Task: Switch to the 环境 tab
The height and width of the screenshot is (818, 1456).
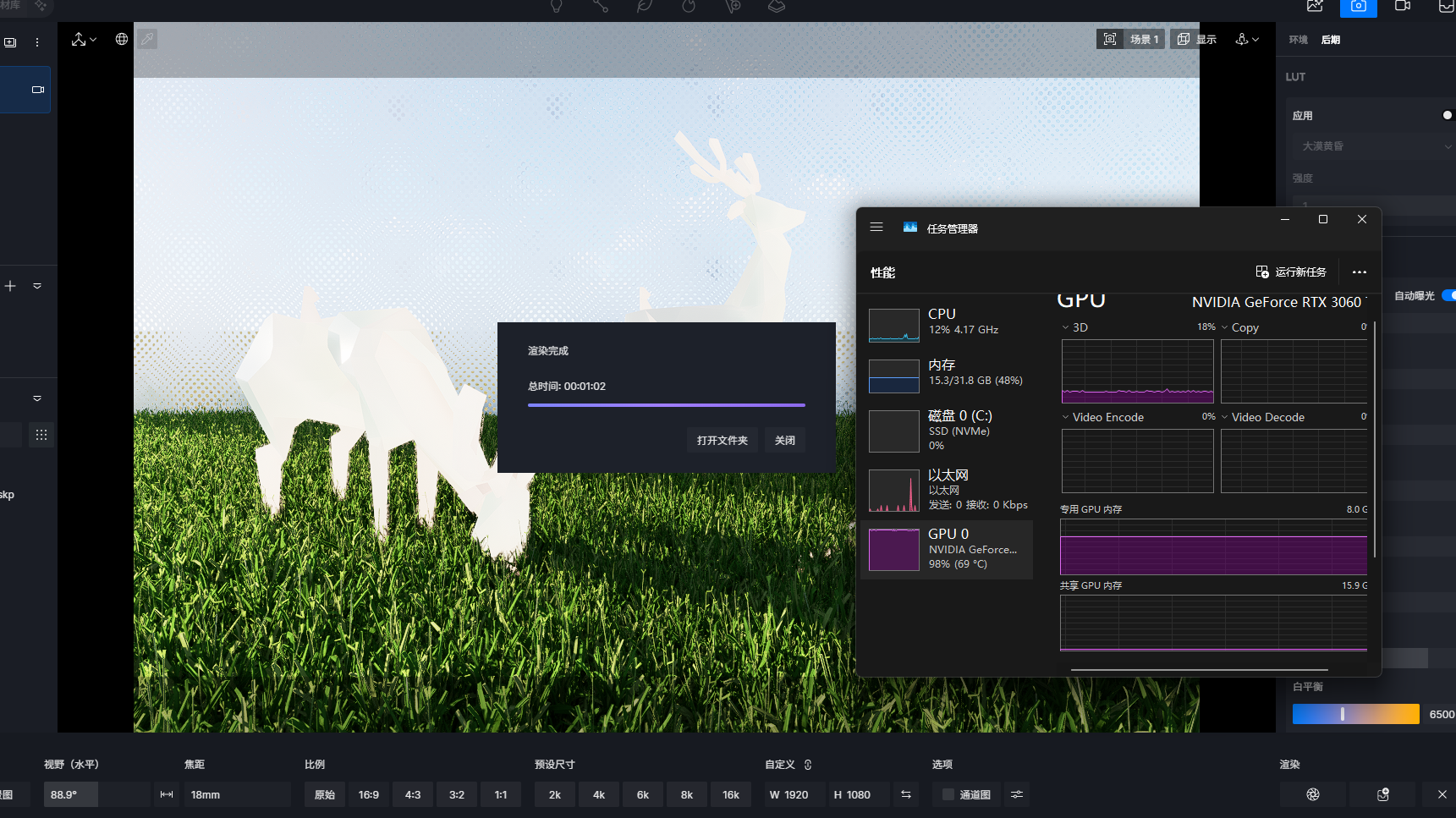Action: 1298,40
